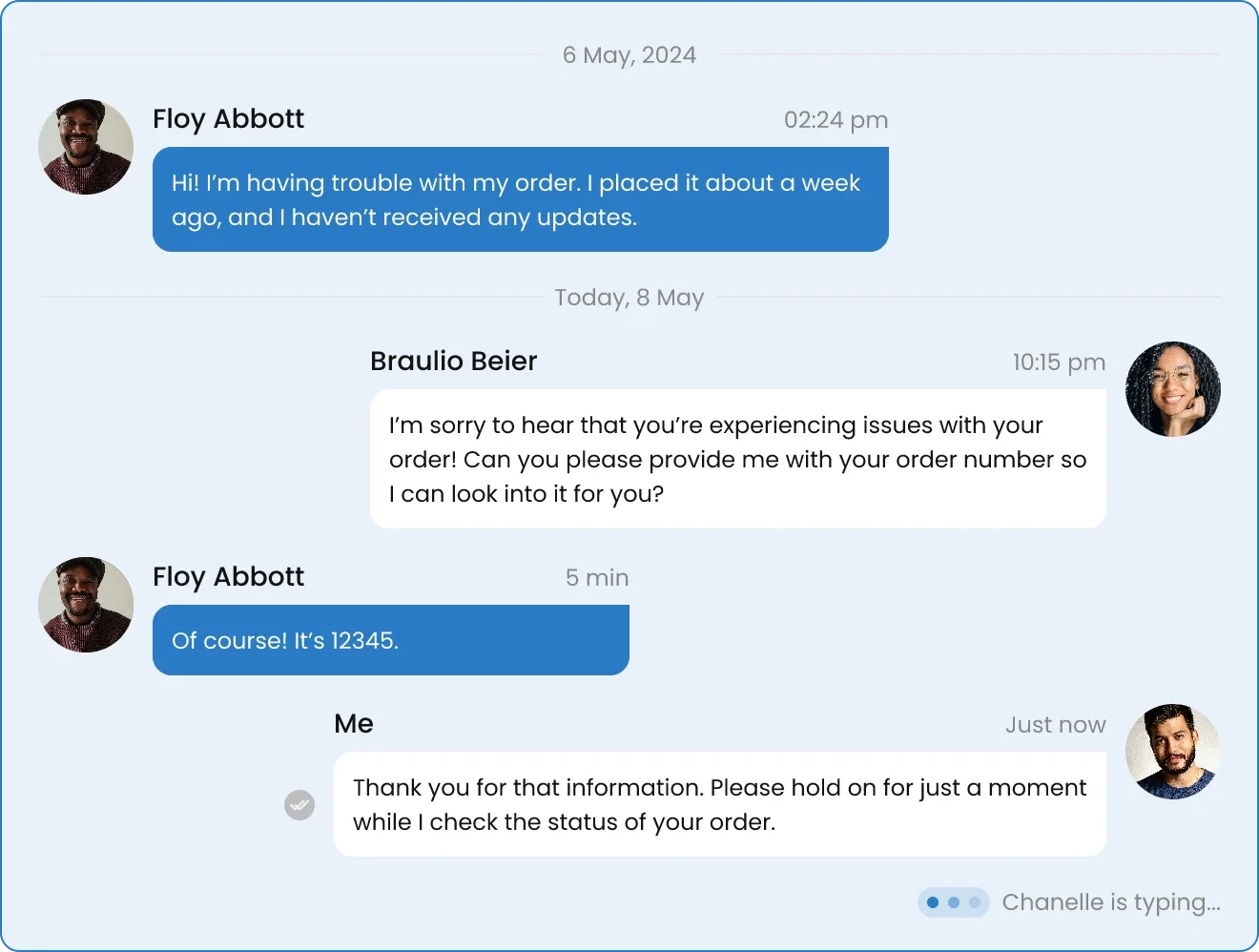The height and width of the screenshot is (952, 1259).
Task: Click the 10:15 pm timestamp
Action: tap(1059, 362)
